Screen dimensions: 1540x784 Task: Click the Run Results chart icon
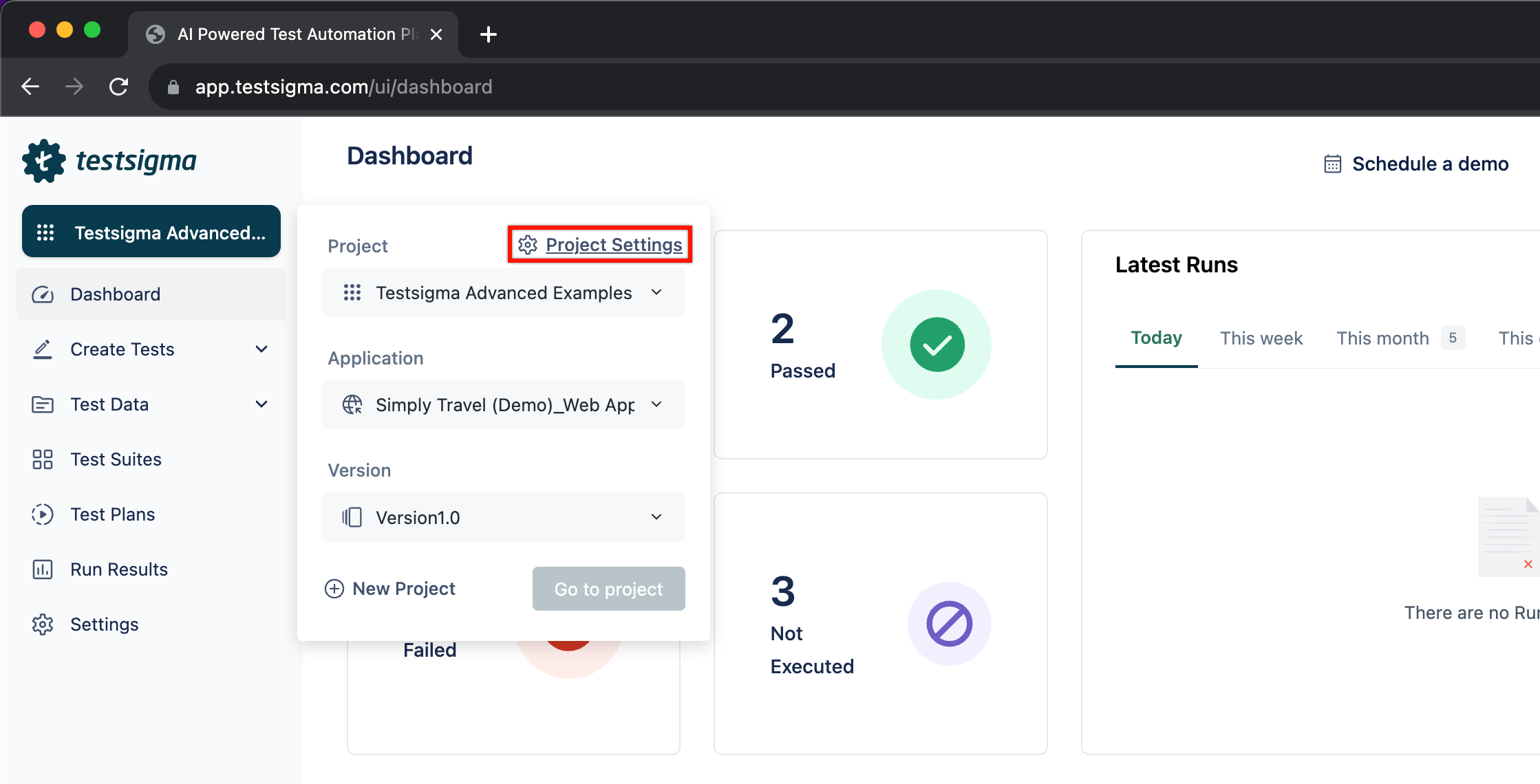[43, 569]
